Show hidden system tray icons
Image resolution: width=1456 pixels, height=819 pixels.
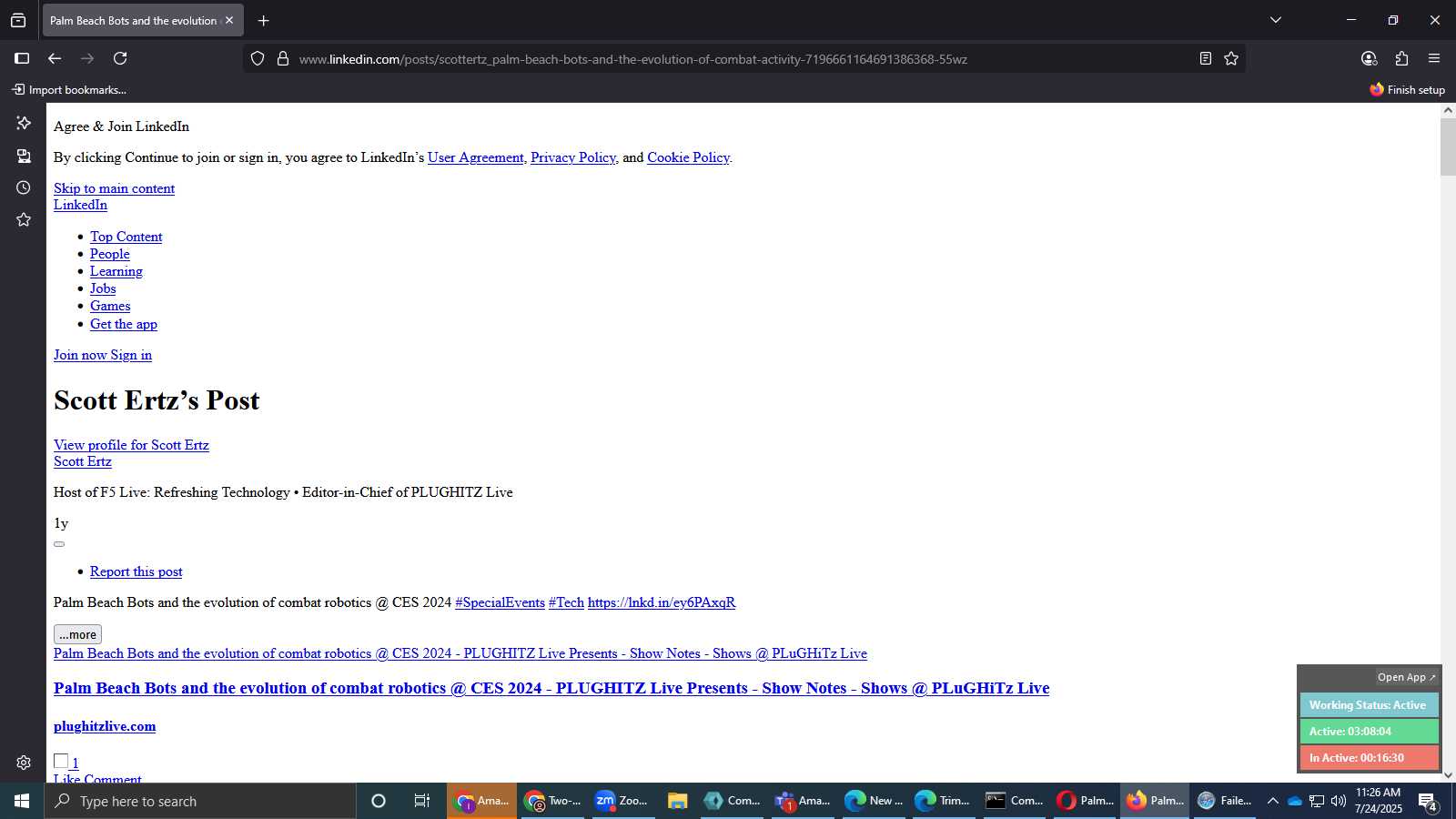tap(1272, 801)
